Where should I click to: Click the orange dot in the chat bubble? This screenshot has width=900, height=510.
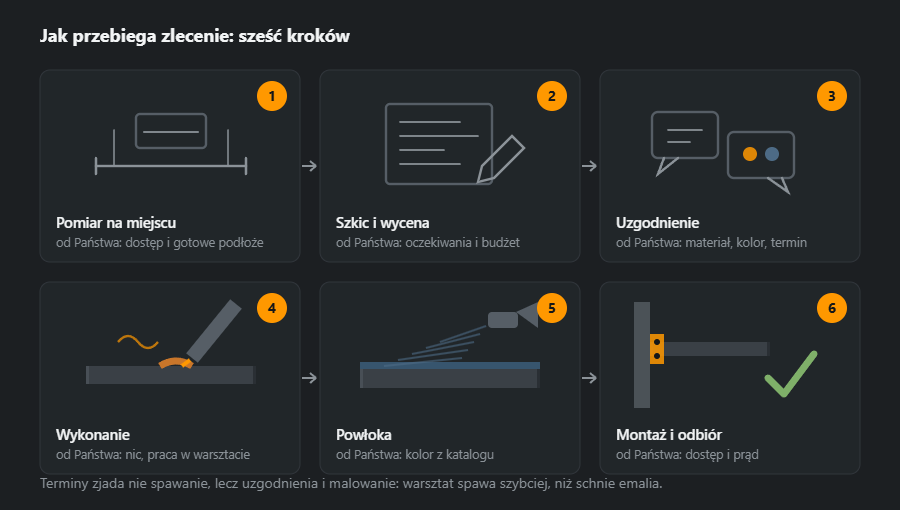(x=750, y=154)
